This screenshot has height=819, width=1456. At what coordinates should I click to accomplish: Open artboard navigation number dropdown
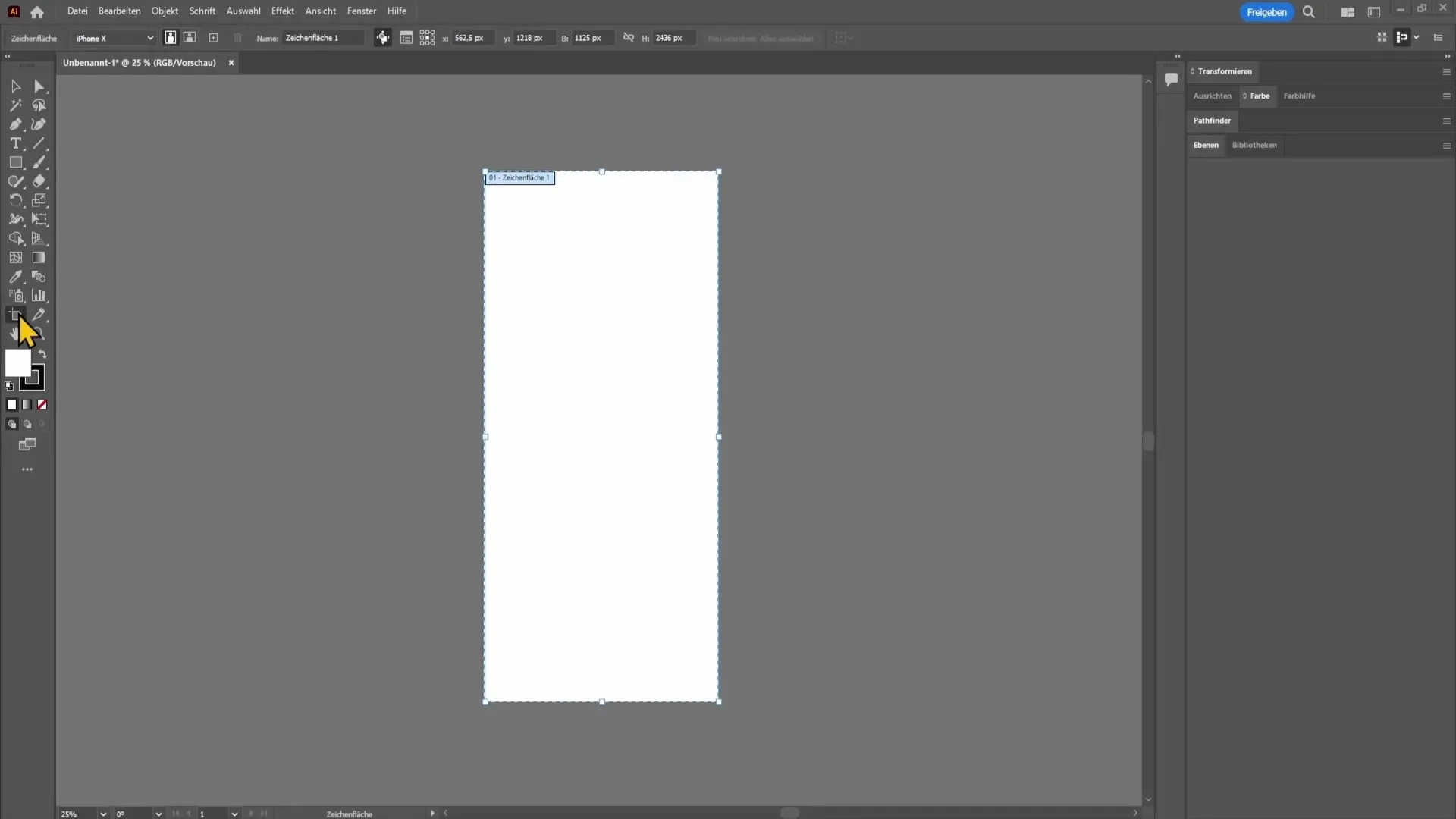[x=234, y=814]
